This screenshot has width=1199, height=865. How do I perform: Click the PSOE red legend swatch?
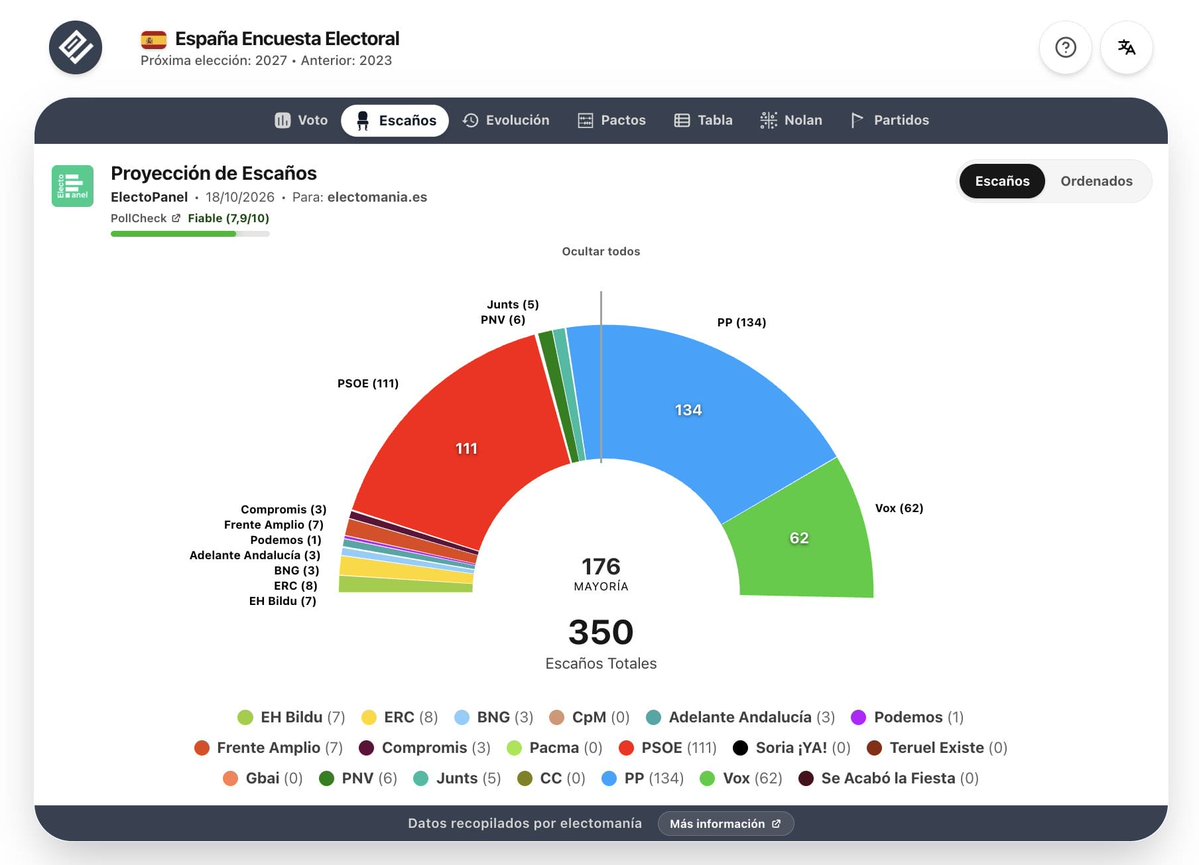[626, 748]
